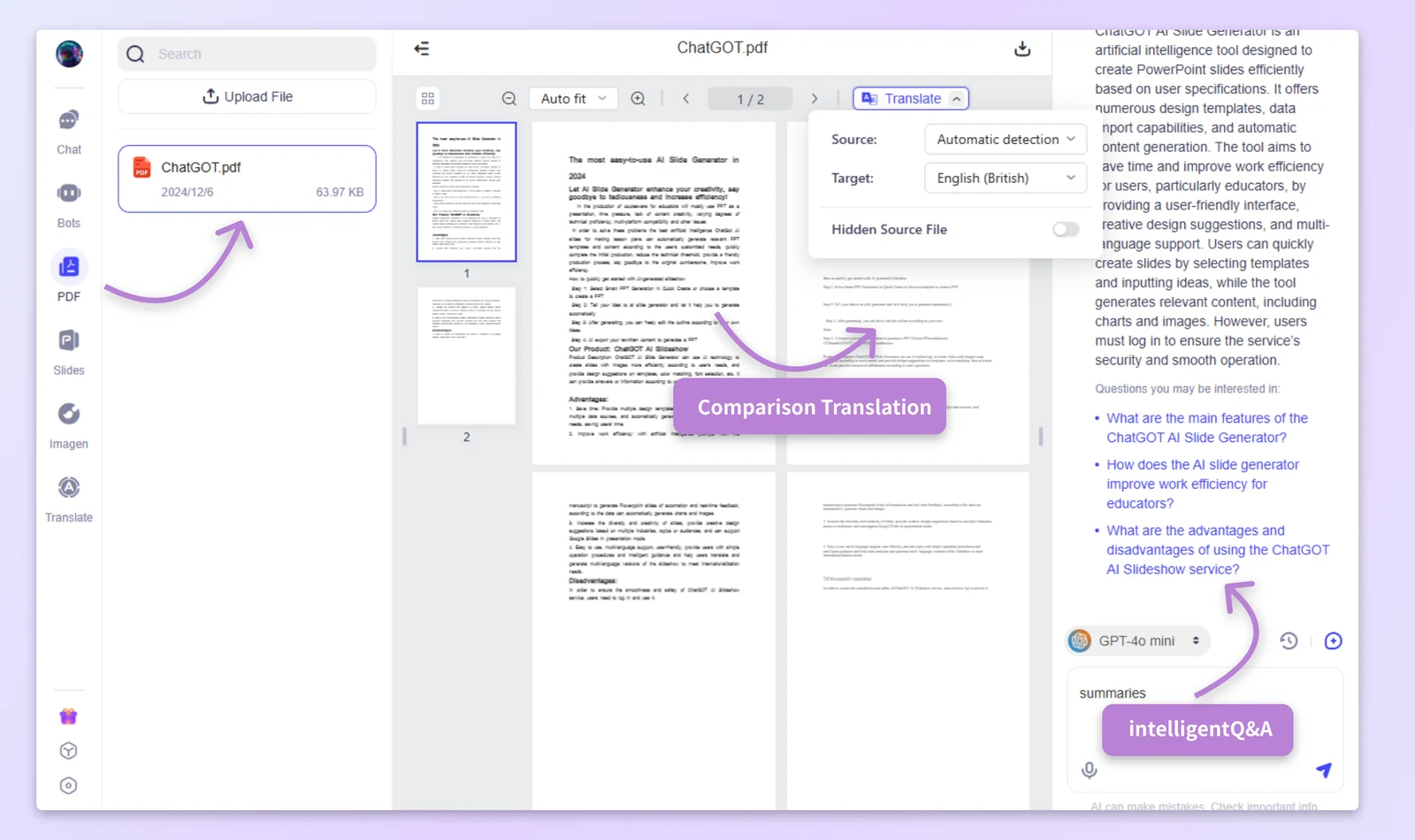Toggle Hidden Source File option
The height and width of the screenshot is (840, 1415).
[x=1065, y=229]
